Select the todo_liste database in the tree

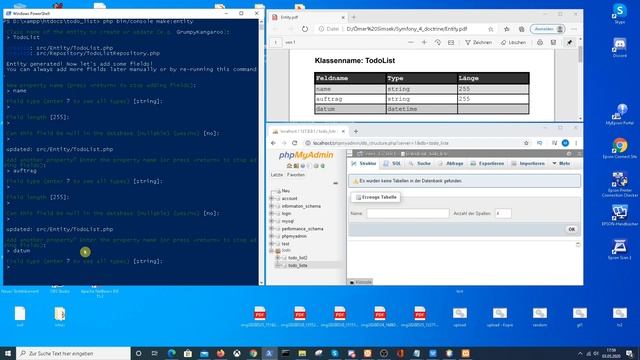tap(298, 265)
